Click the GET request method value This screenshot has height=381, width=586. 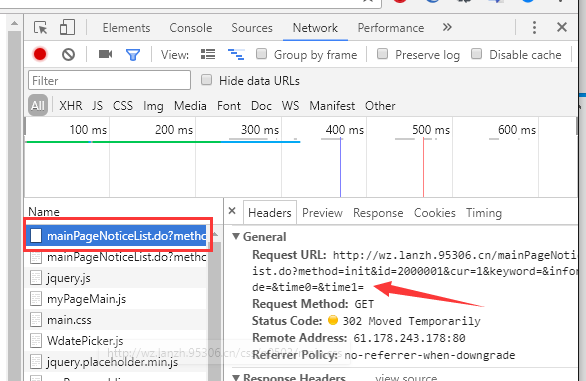coord(364,304)
